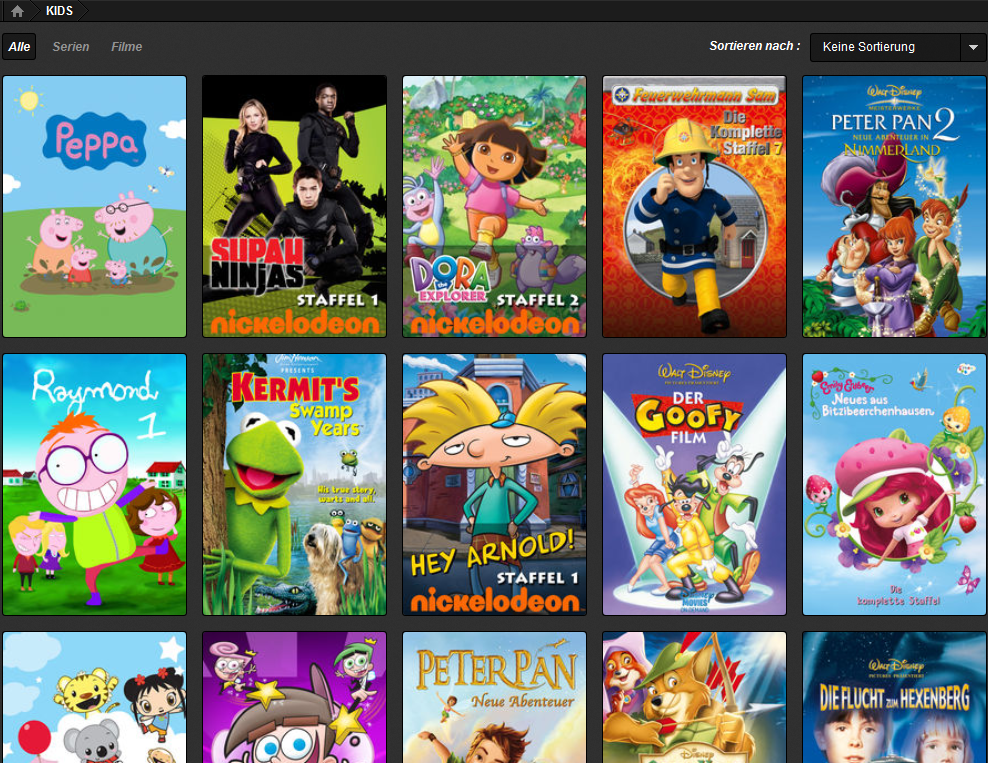Viewport: 988px width, 763px height.
Task: Open Supah Ninjas Staffel 1 cover
Action: pos(294,207)
